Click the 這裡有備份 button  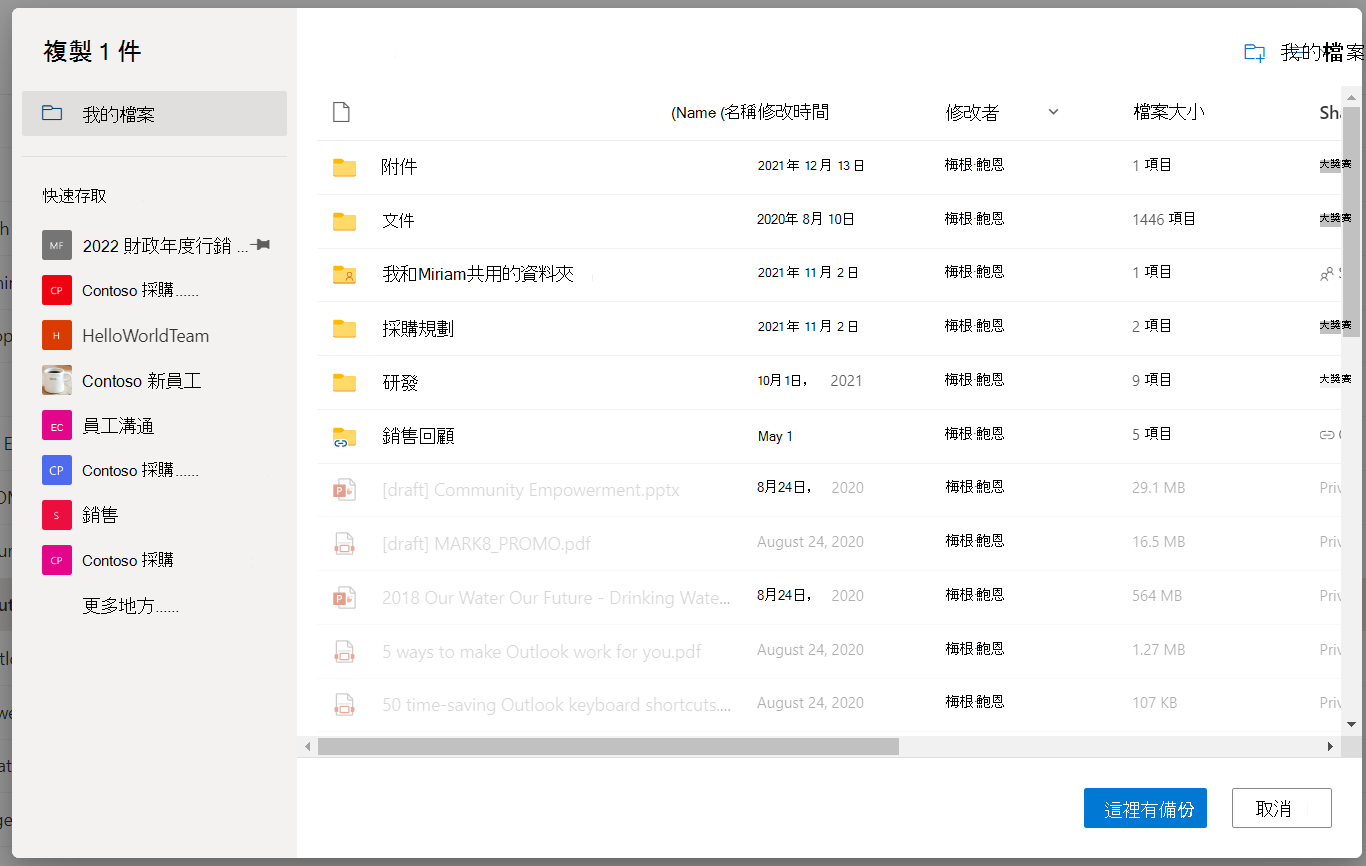pyautogui.click(x=1145, y=808)
